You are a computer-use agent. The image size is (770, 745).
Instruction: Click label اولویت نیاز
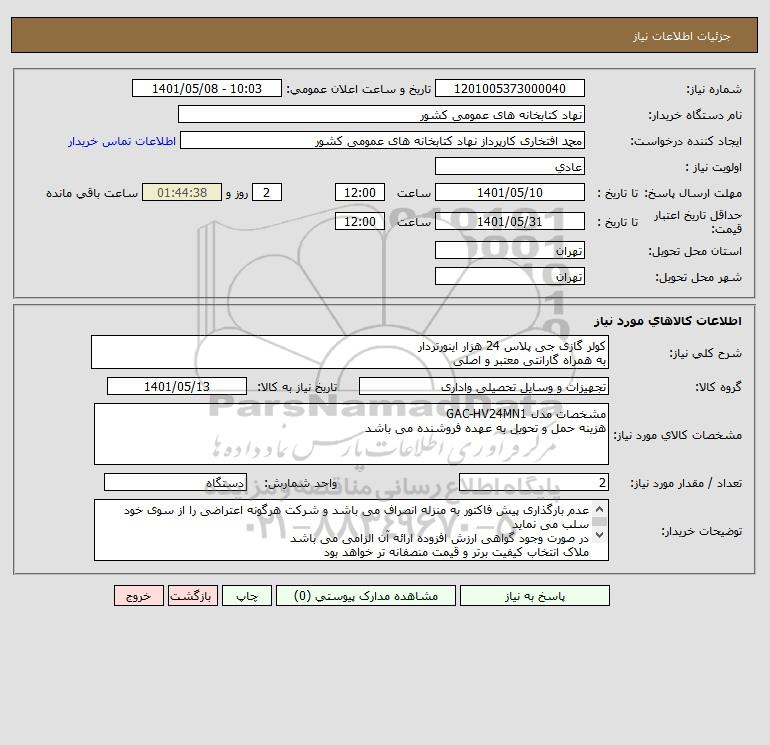[714, 167]
